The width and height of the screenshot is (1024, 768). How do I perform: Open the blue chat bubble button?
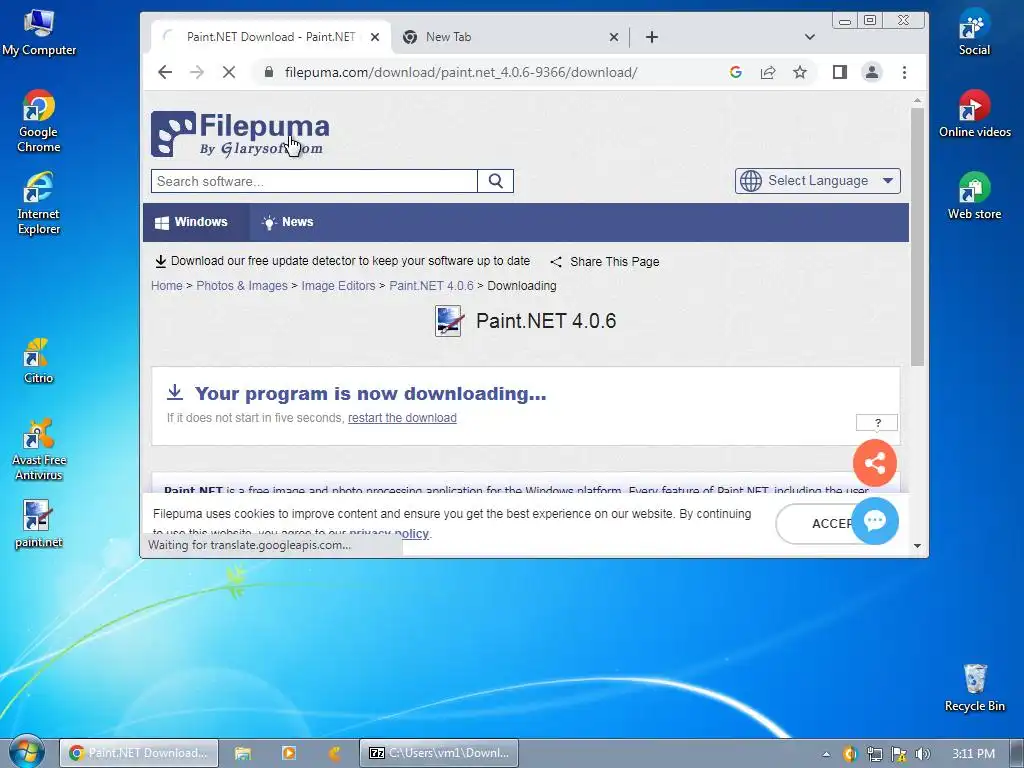875,520
